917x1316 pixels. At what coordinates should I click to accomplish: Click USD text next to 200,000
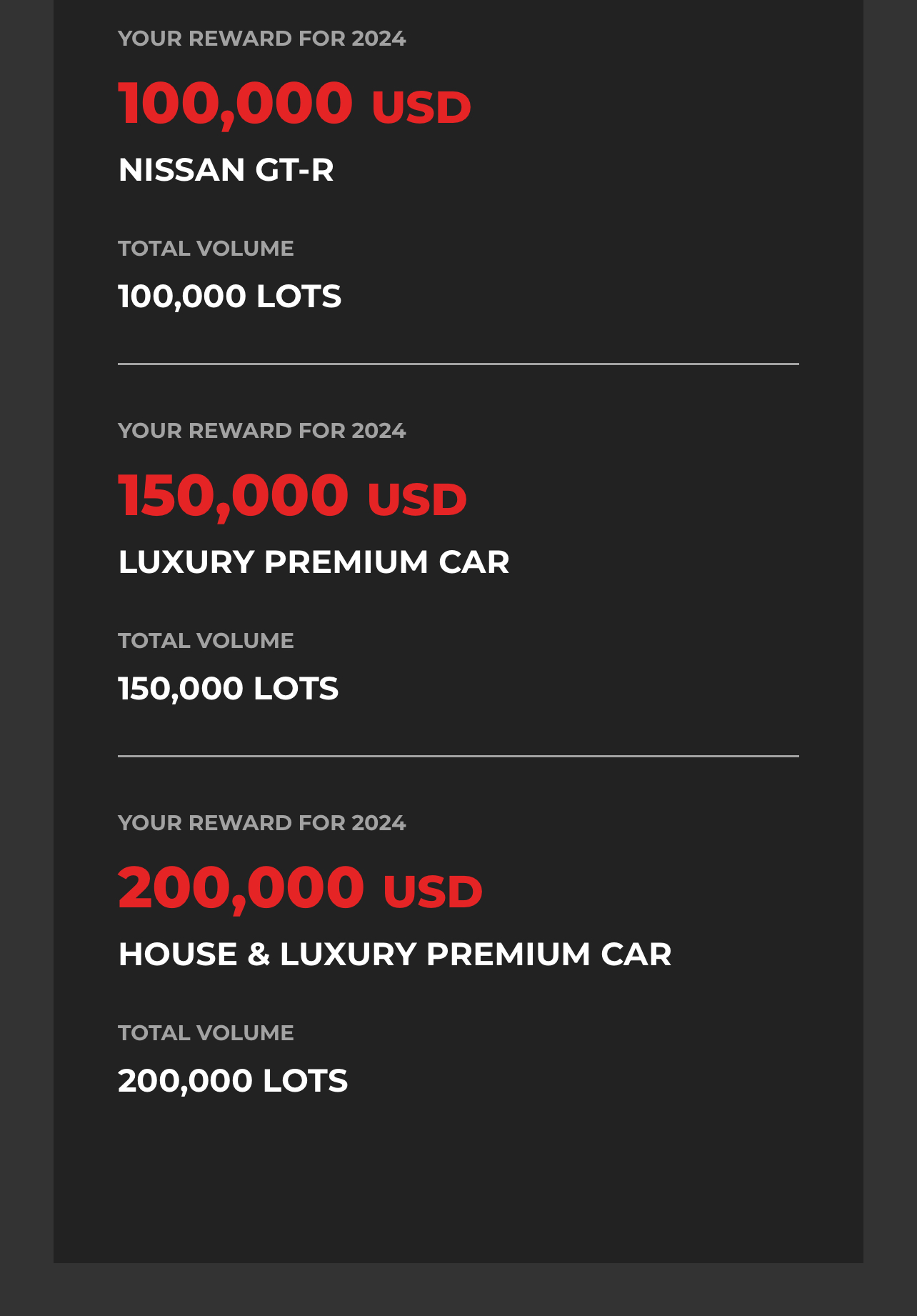point(433,892)
